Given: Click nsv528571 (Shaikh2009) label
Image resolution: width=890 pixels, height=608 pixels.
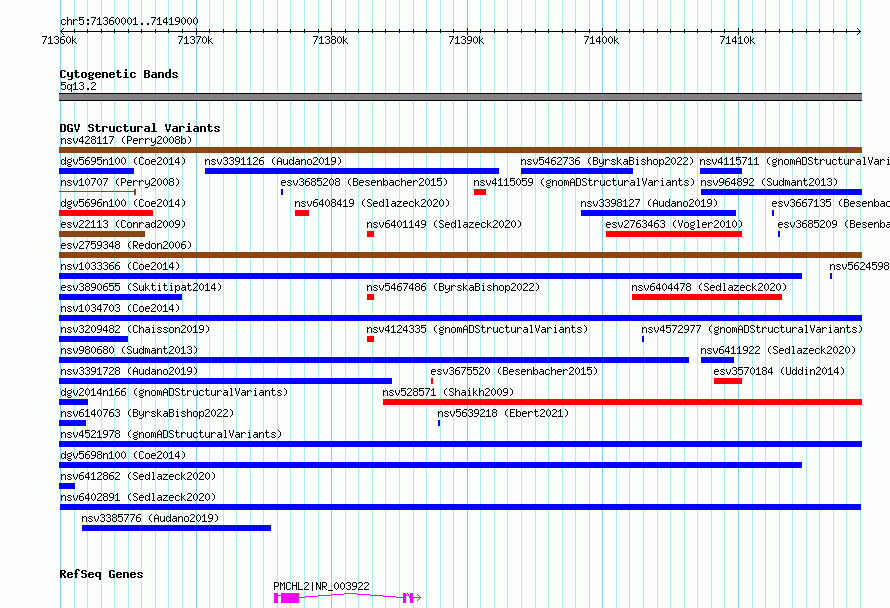Looking at the screenshot, I should click(448, 392).
